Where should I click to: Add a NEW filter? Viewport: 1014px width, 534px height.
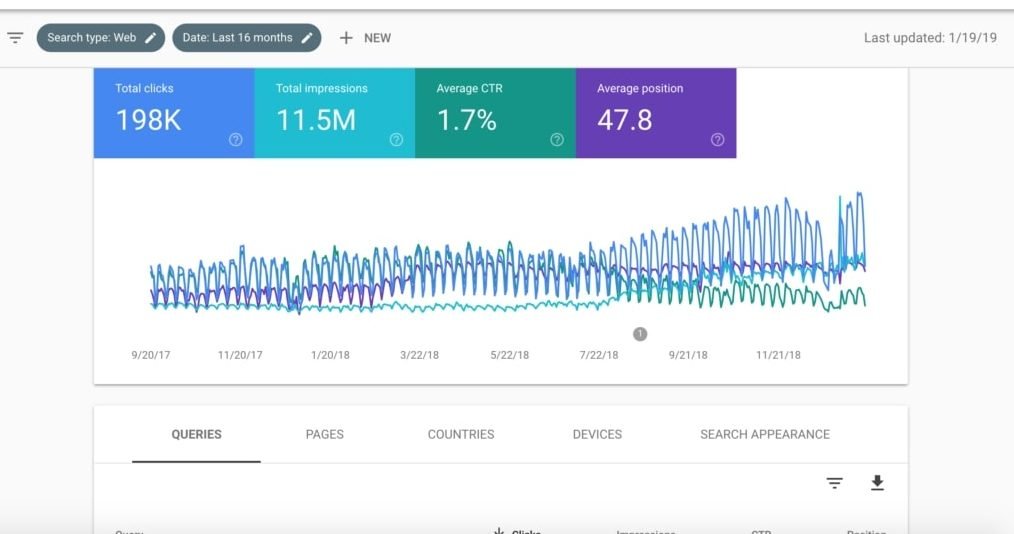[x=365, y=38]
